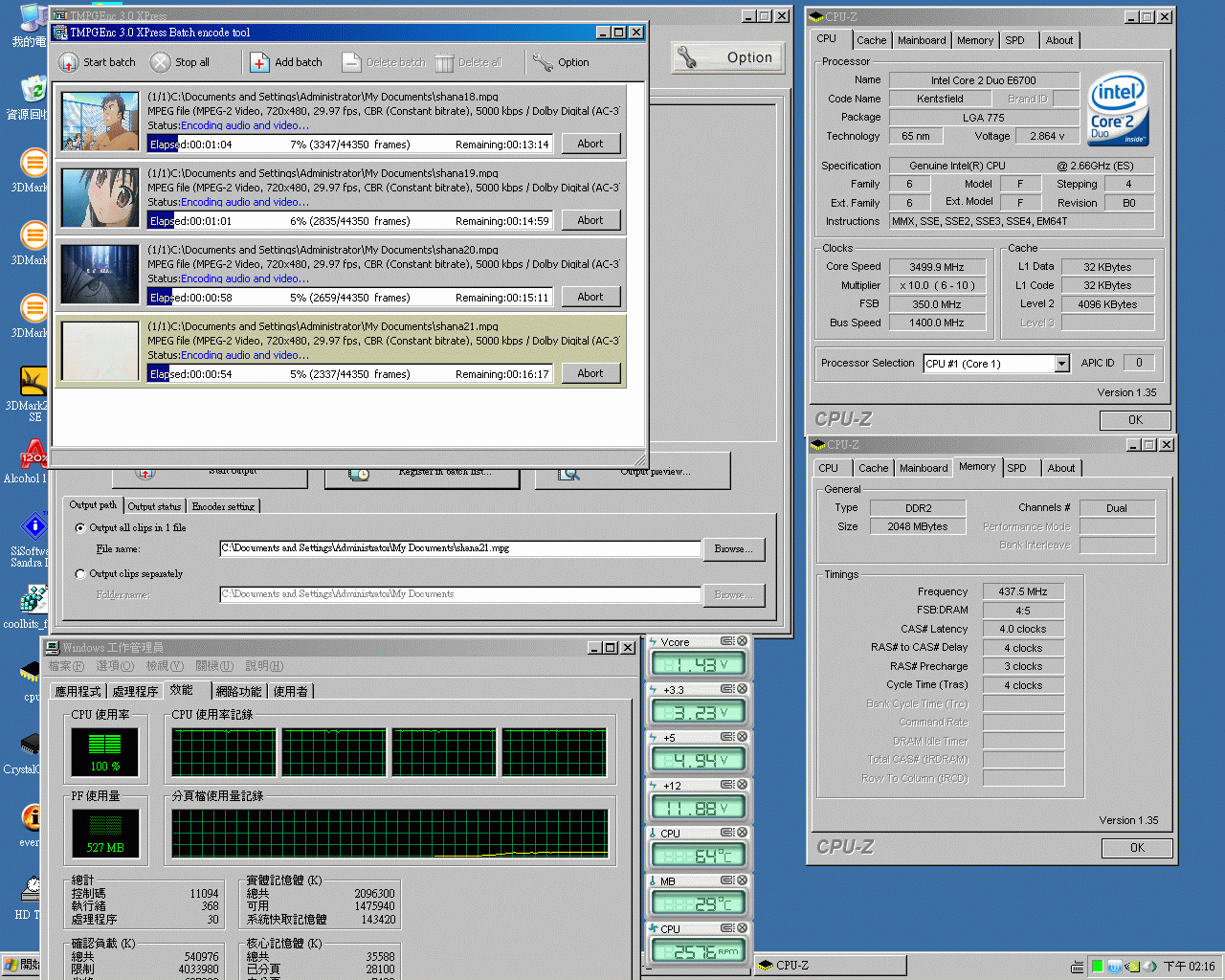Click the system clock showing 02:16
Screen dimensions: 1225x980
tap(1189, 967)
